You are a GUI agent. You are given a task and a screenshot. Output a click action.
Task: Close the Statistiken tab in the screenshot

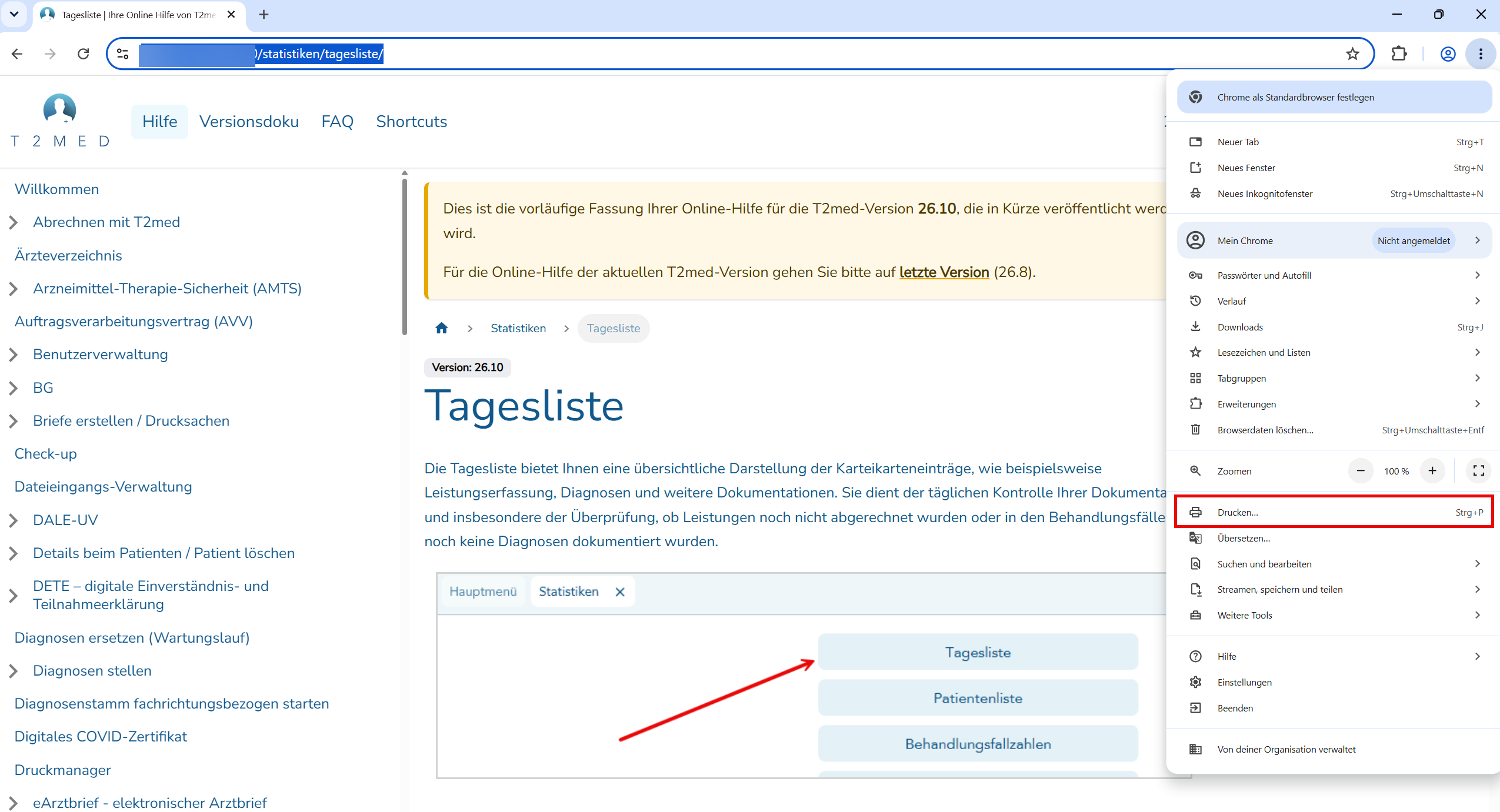620,592
